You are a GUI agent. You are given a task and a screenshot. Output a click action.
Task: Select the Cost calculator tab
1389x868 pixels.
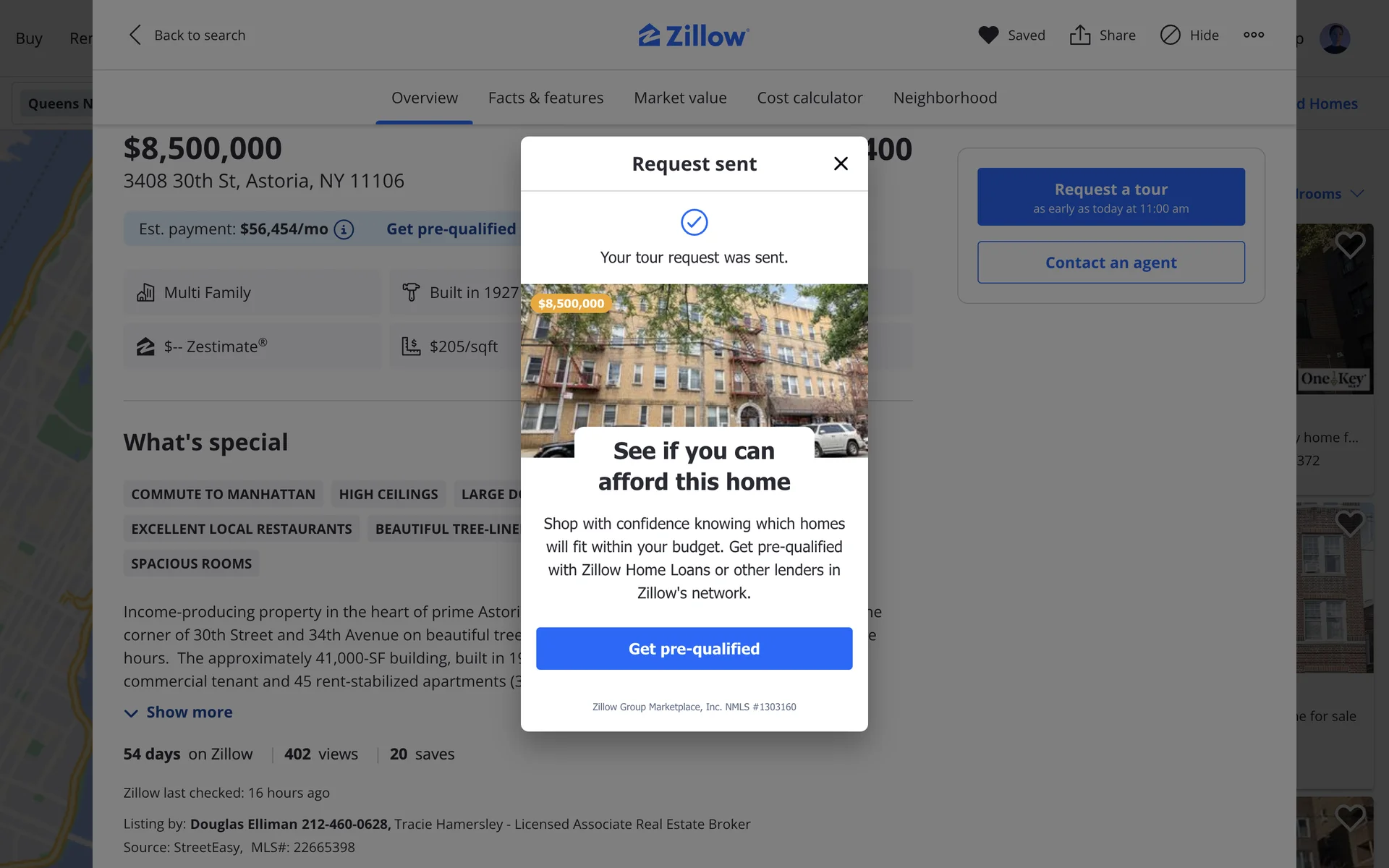[x=810, y=98]
